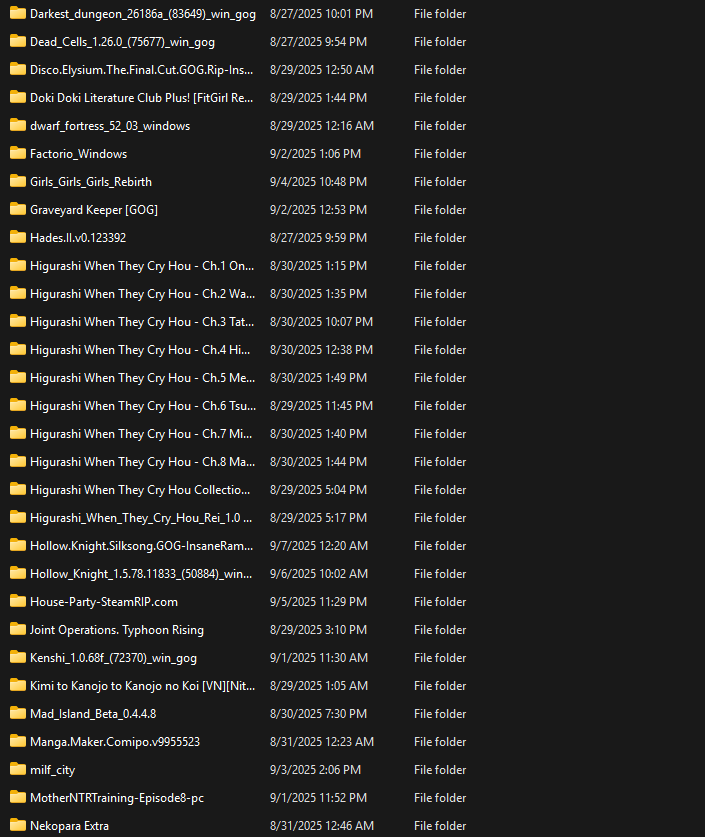Click File folder type in Factorio_Windows row
Screen dimensions: 705x837
[440, 154]
